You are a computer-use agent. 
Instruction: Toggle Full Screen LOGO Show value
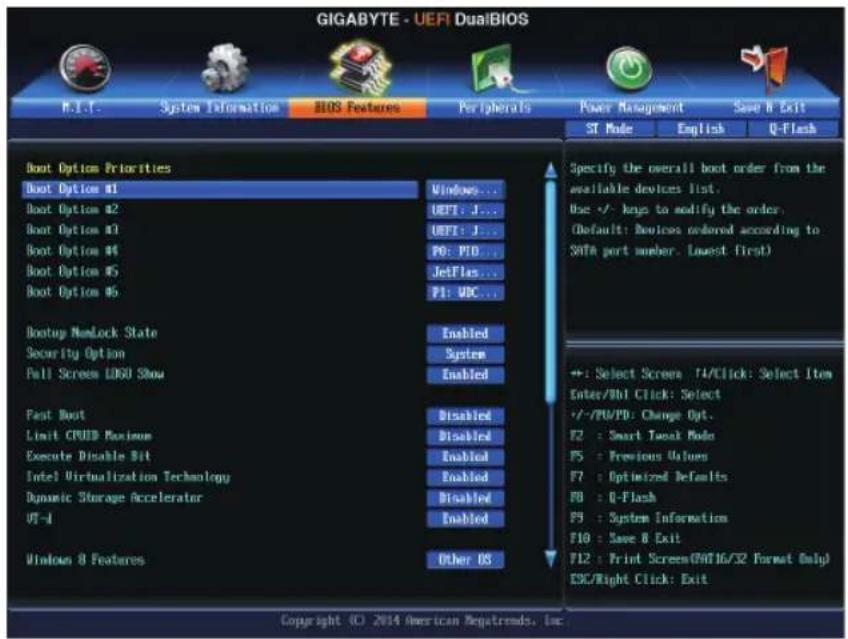(465, 375)
